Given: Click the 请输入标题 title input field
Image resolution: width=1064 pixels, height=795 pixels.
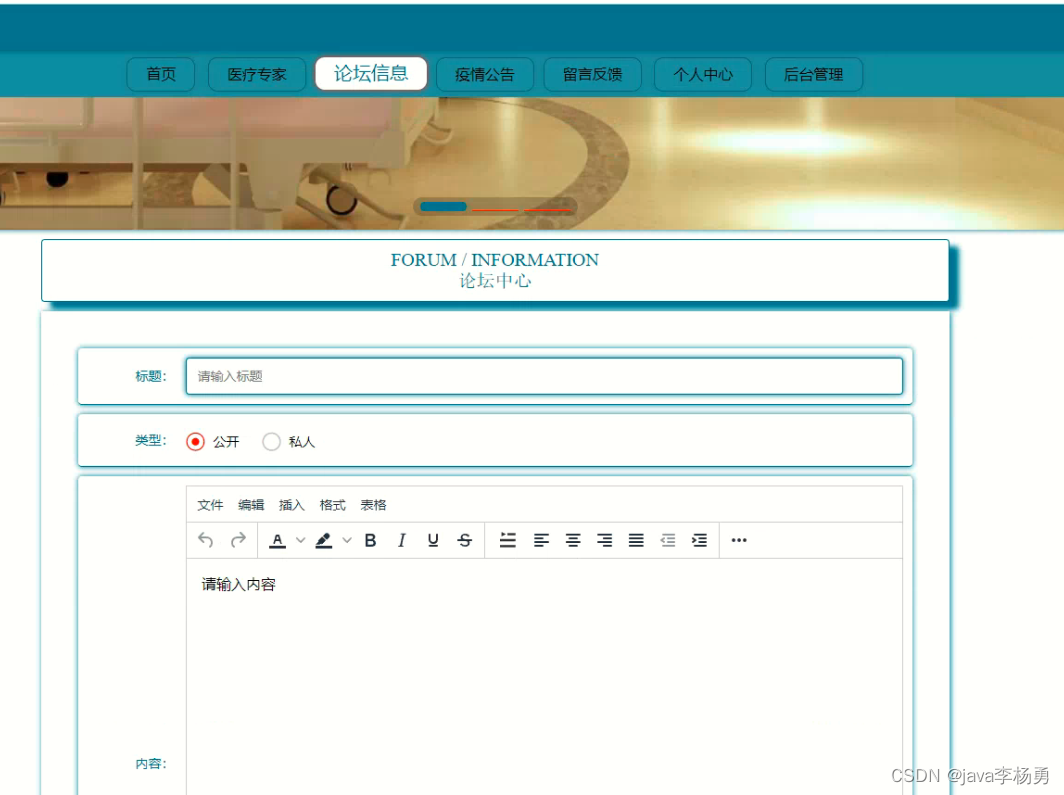Looking at the screenshot, I should [544, 376].
